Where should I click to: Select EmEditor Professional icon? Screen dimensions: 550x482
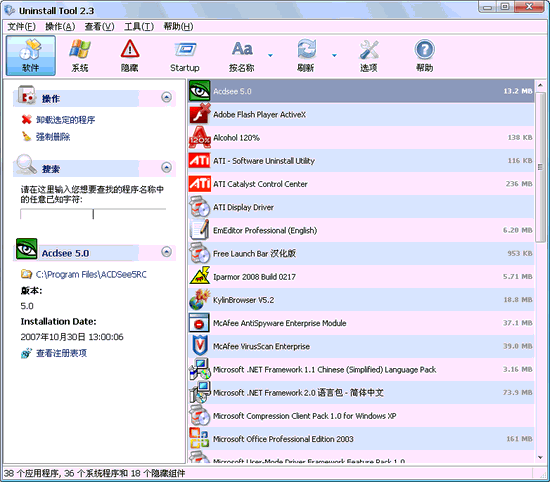(200, 230)
